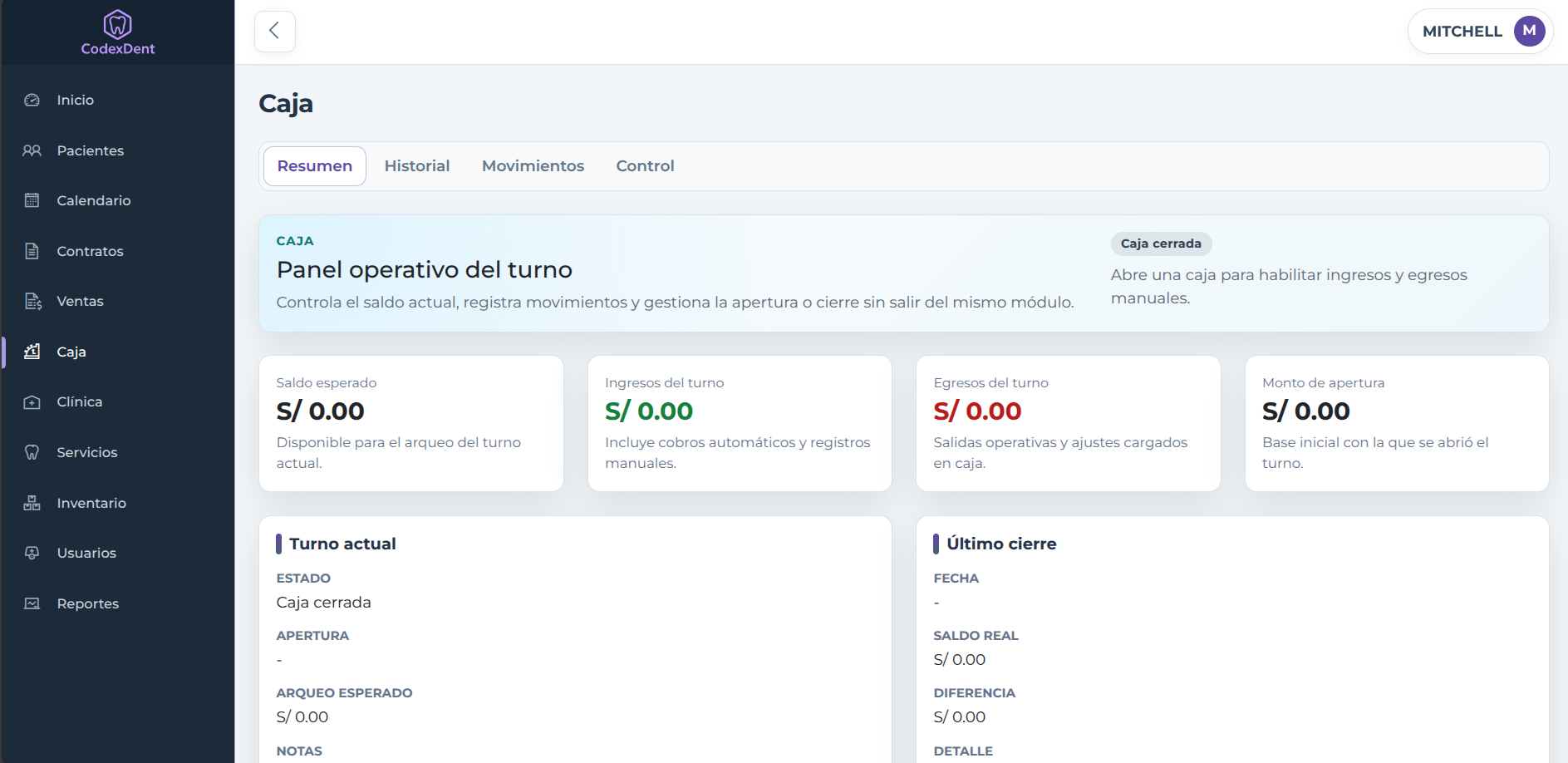Click the DETALLE label
Image resolution: width=1568 pixels, height=763 pixels.
point(963,751)
